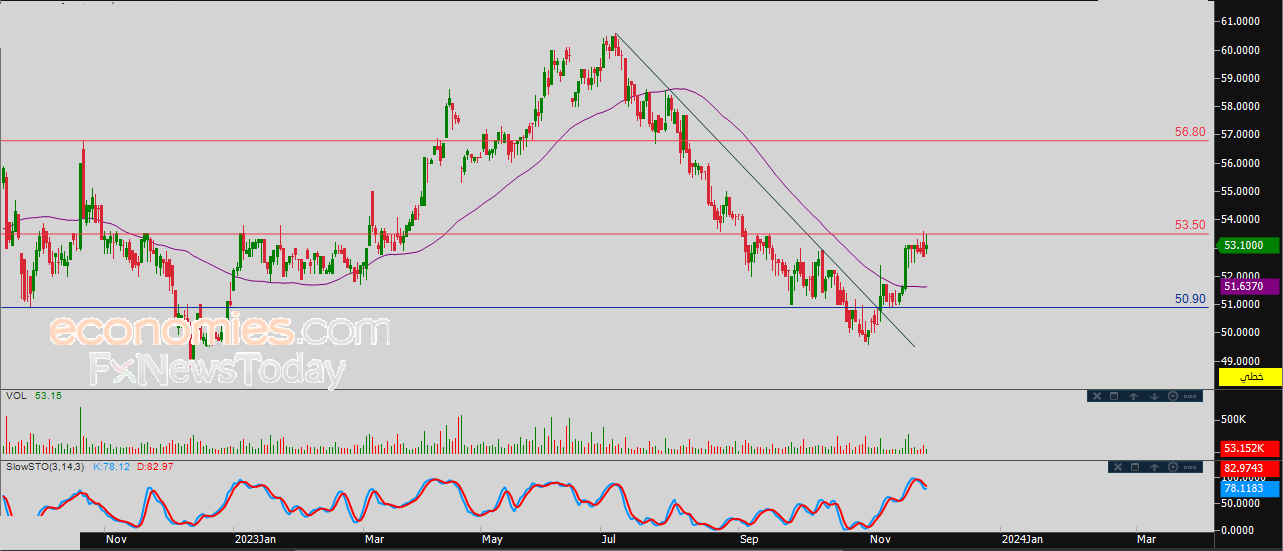Click the blue 78.1183 stochastic tag
The height and width of the screenshot is (551, 1283).
1250,488
